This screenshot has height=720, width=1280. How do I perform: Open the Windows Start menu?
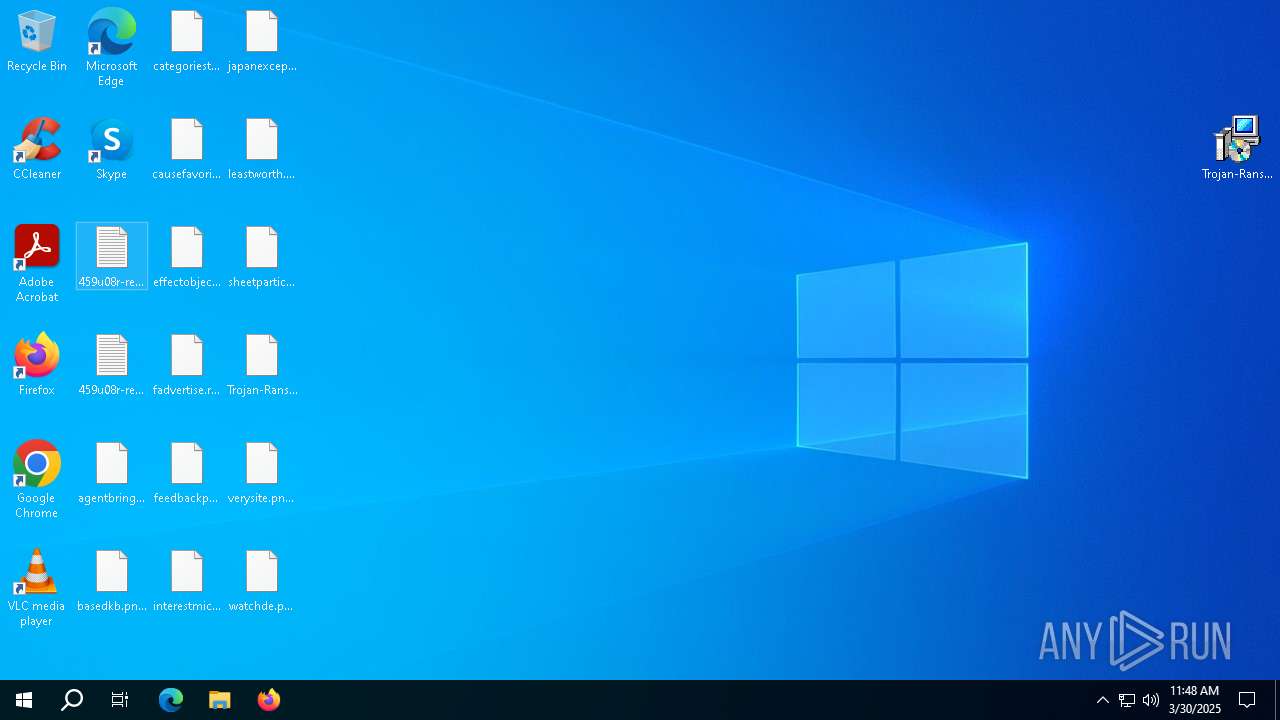click(x=24, y=700)
